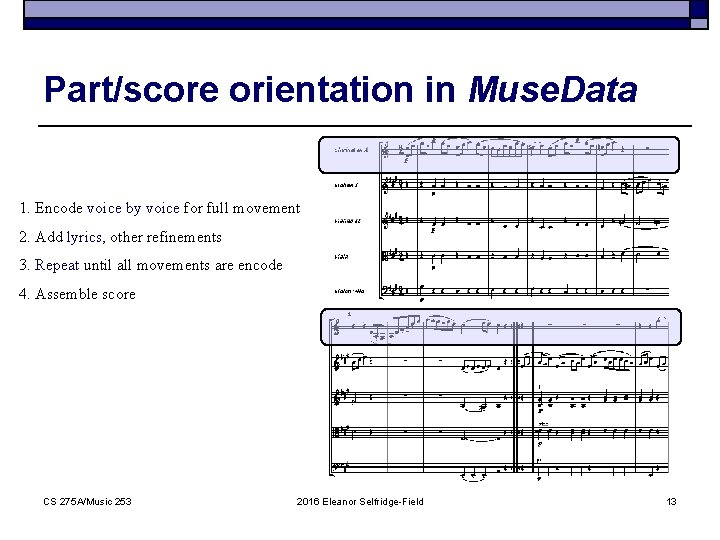Click the highlighted top staff in upper score
This screenshot has height=540, width=720.
[x=499, y=155]
